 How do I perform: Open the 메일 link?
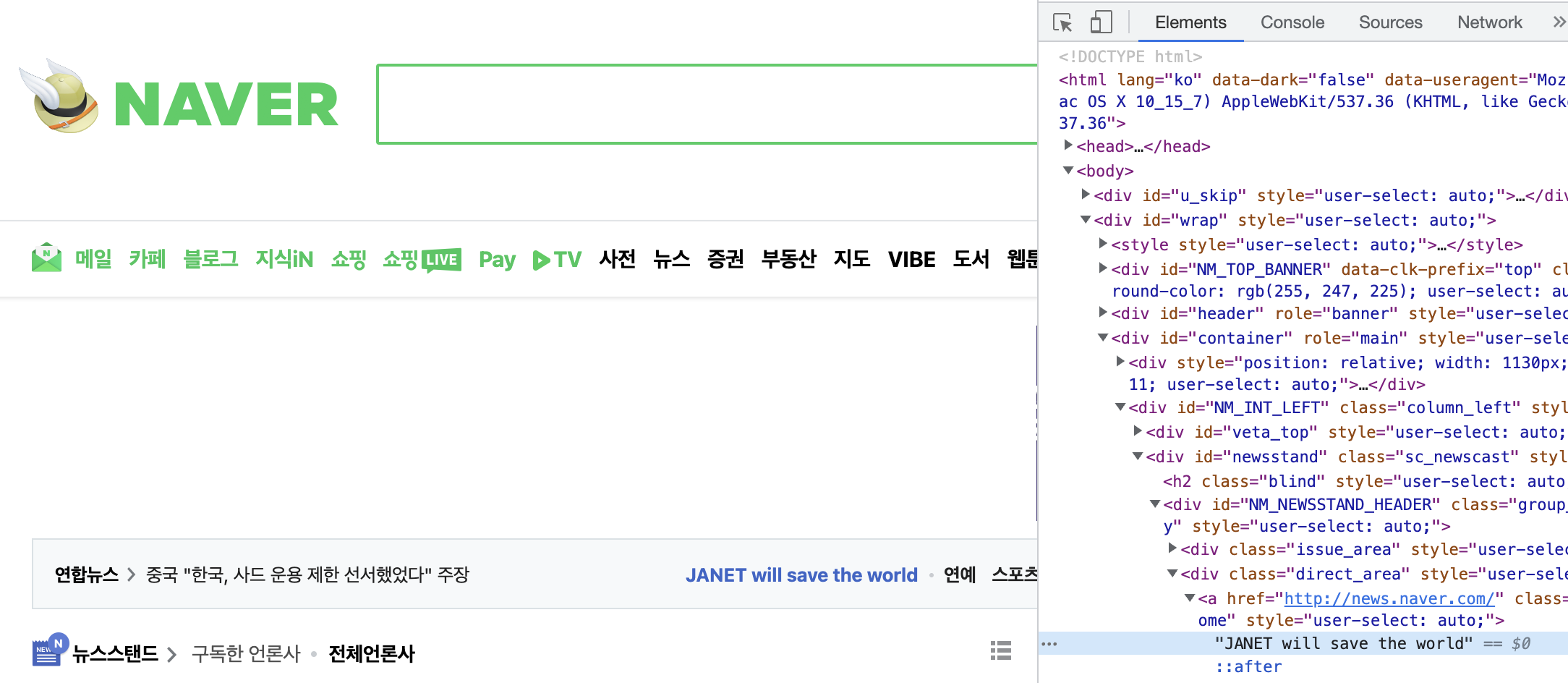tap(93, 259)
